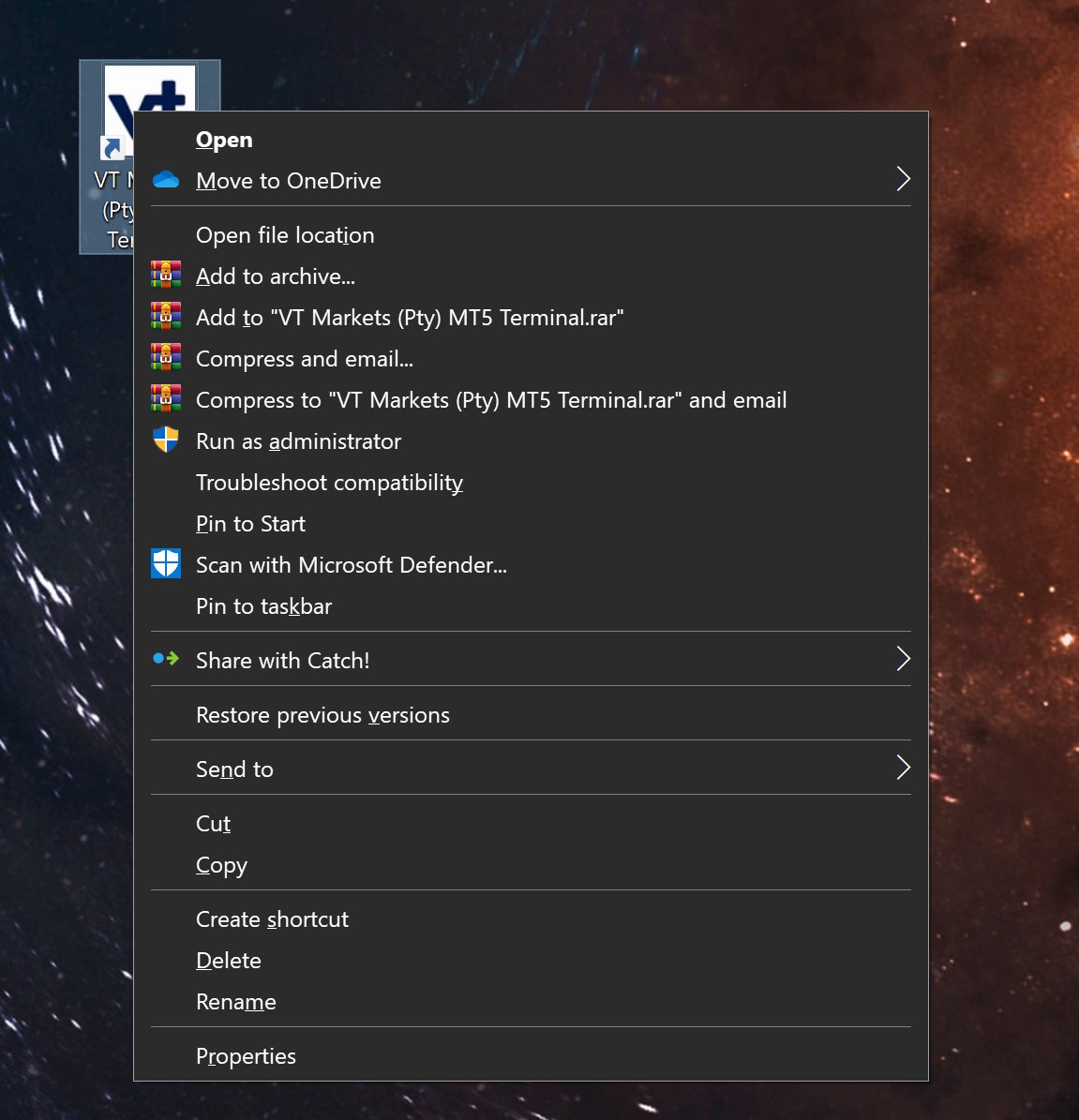Click the UAC shield icon for administrator
The height and width of the screenshot is (1120, 1079).
[166, 440]
